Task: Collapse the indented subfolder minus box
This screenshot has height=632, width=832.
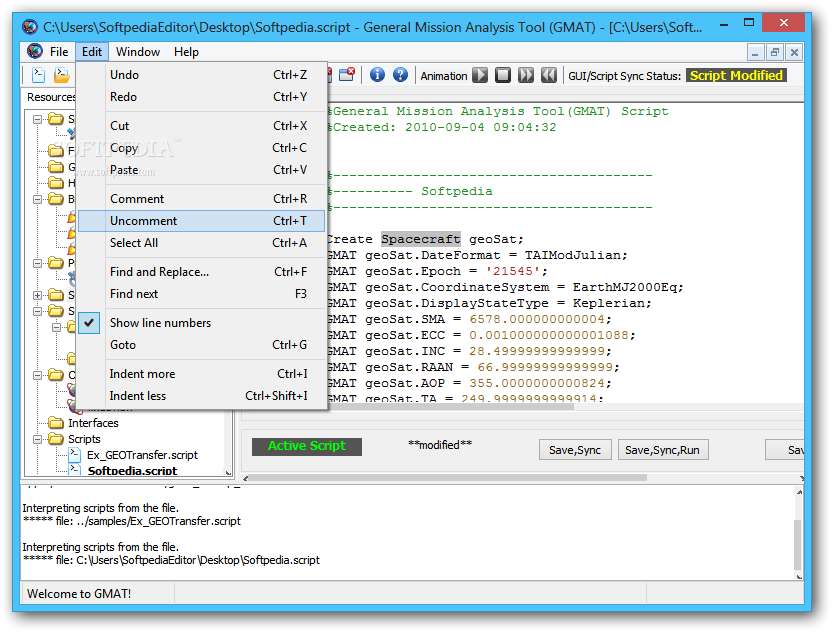Action: [x=56, y=327]
